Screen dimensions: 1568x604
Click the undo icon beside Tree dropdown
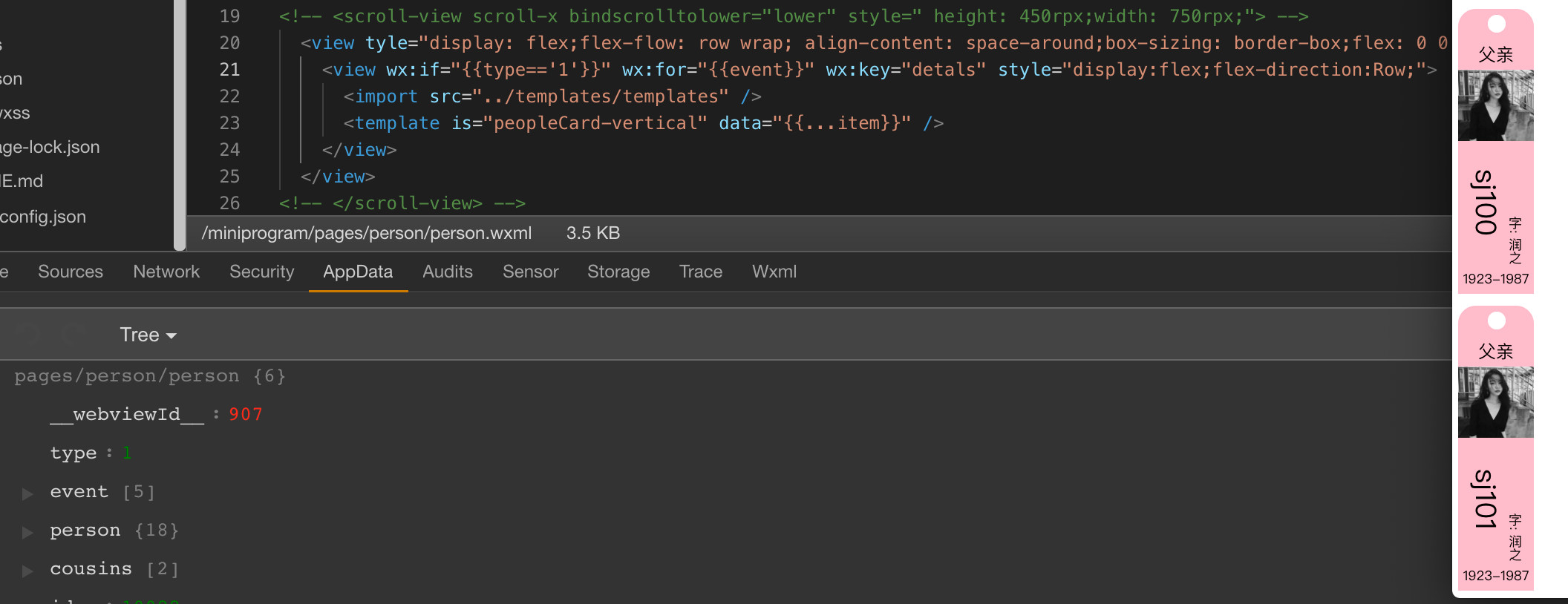pyautogui.click(x=28, y=335)
